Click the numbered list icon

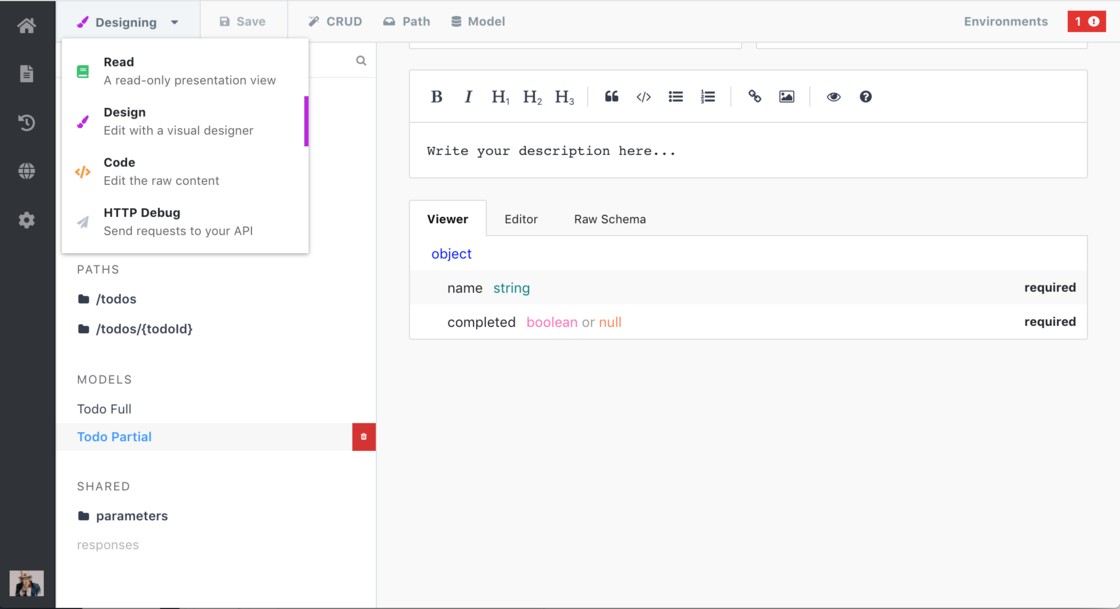[708, 96]
